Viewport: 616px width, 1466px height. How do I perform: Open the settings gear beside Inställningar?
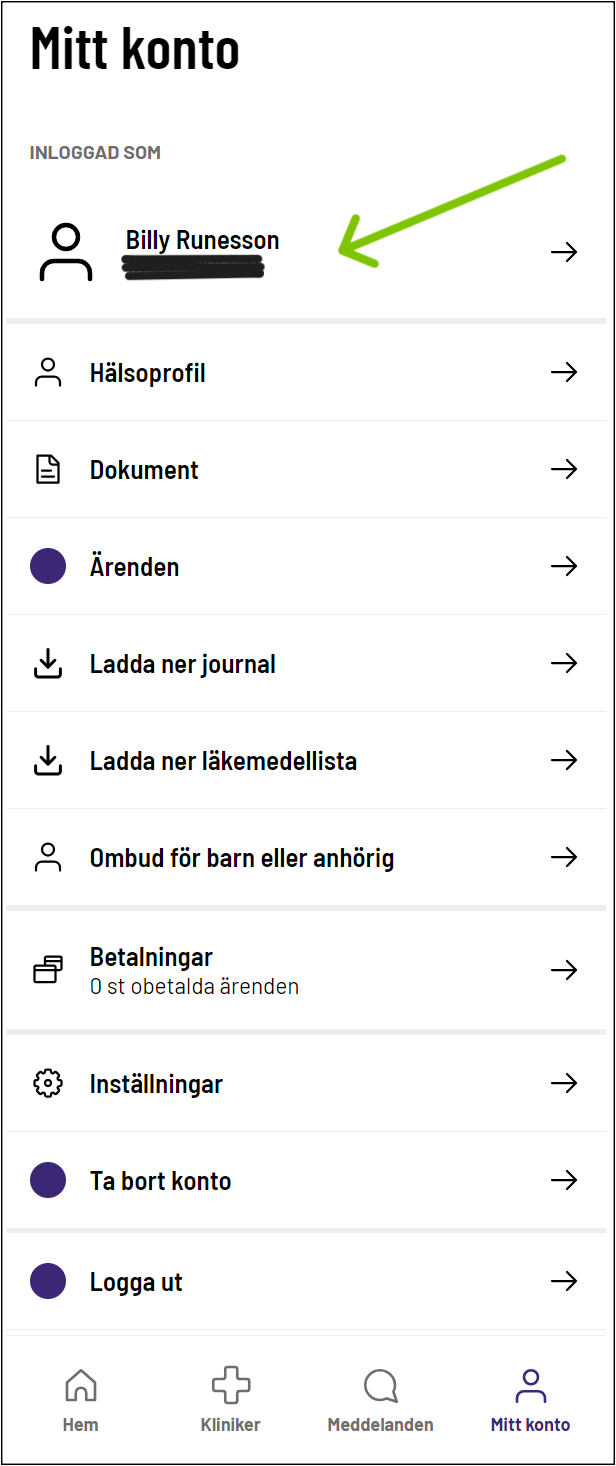click(x=47, y=1083)
